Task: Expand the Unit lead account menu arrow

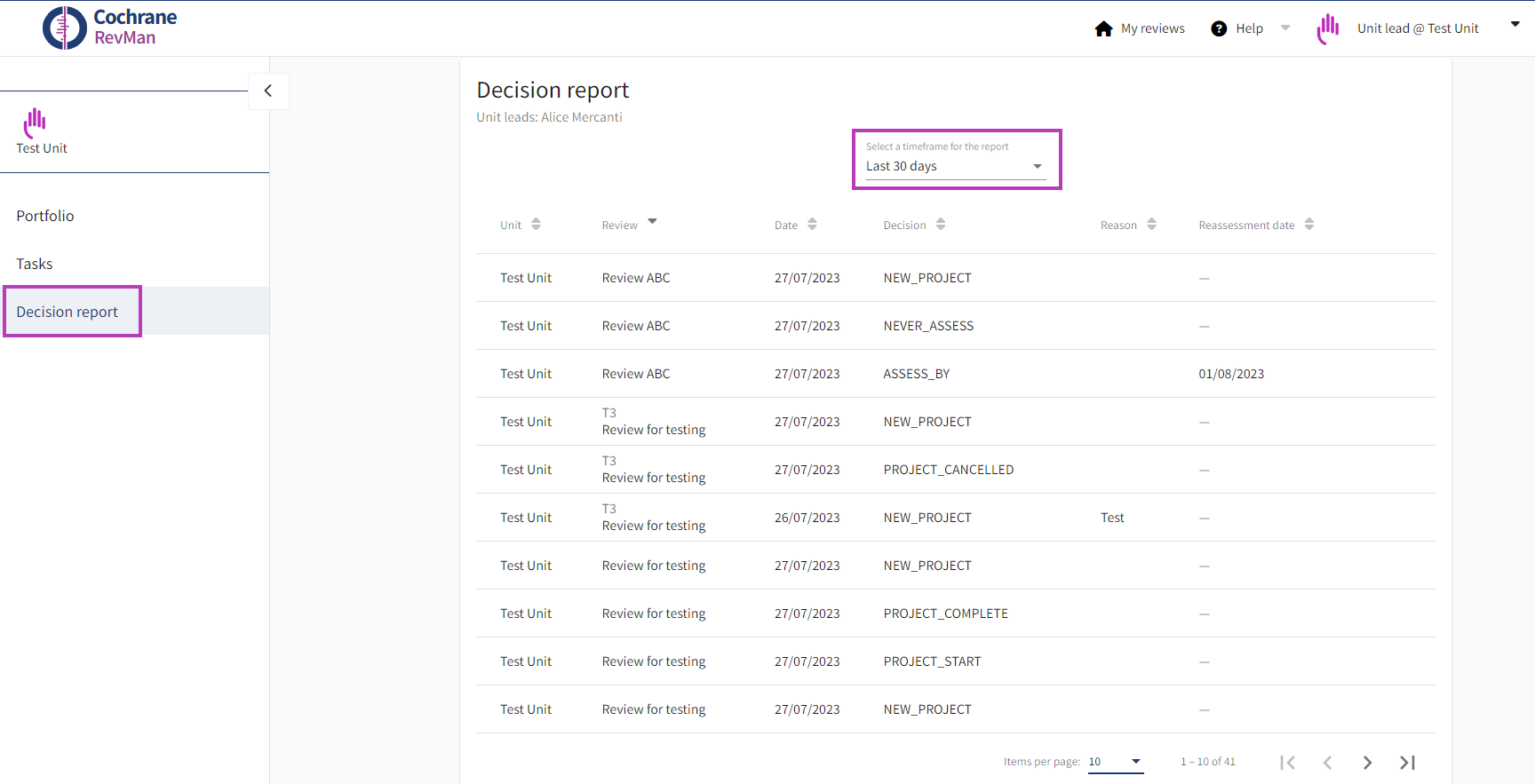Action: tap(1515, 25)
